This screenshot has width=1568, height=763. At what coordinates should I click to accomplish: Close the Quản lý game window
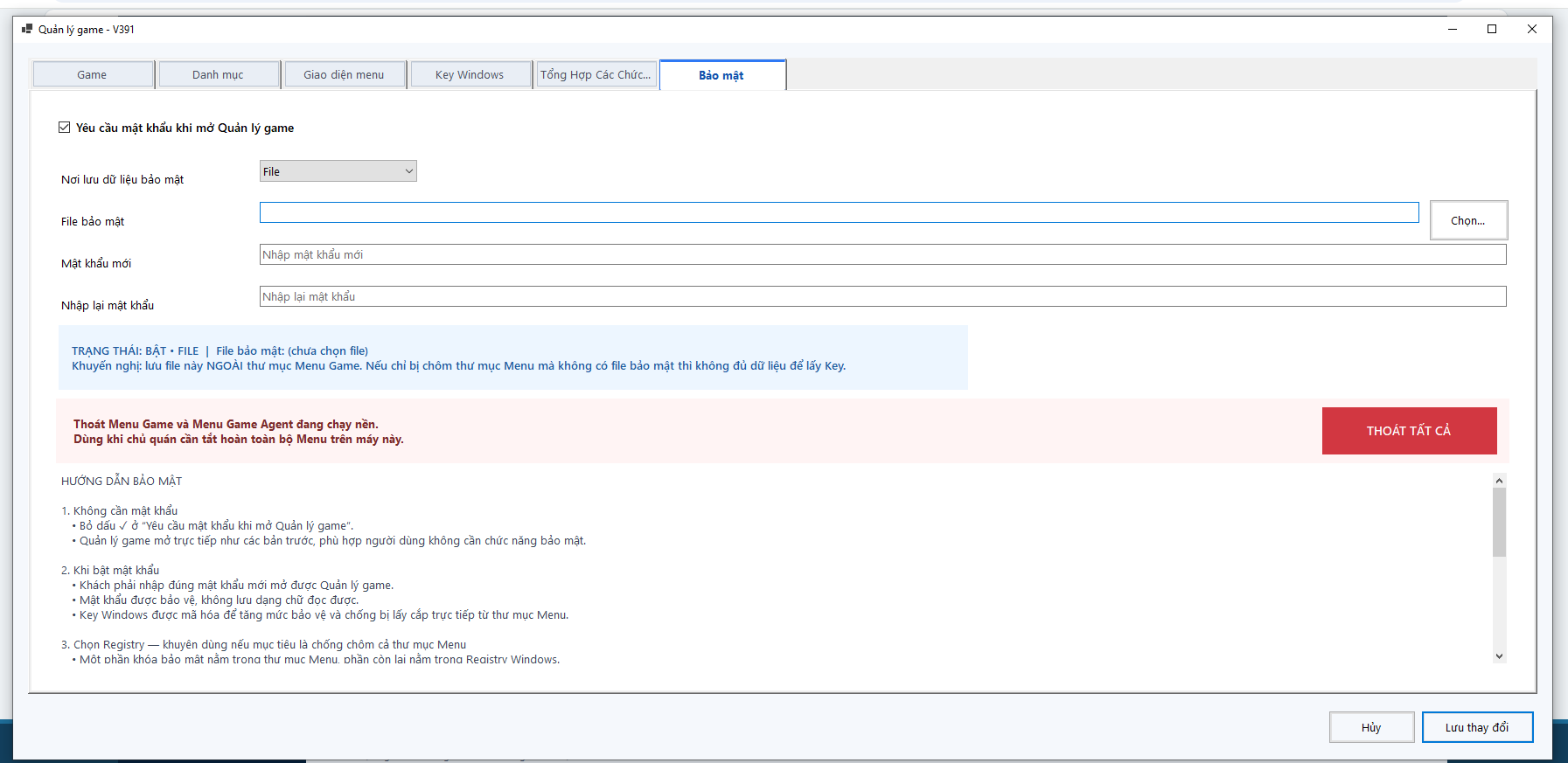(1532, 29)
